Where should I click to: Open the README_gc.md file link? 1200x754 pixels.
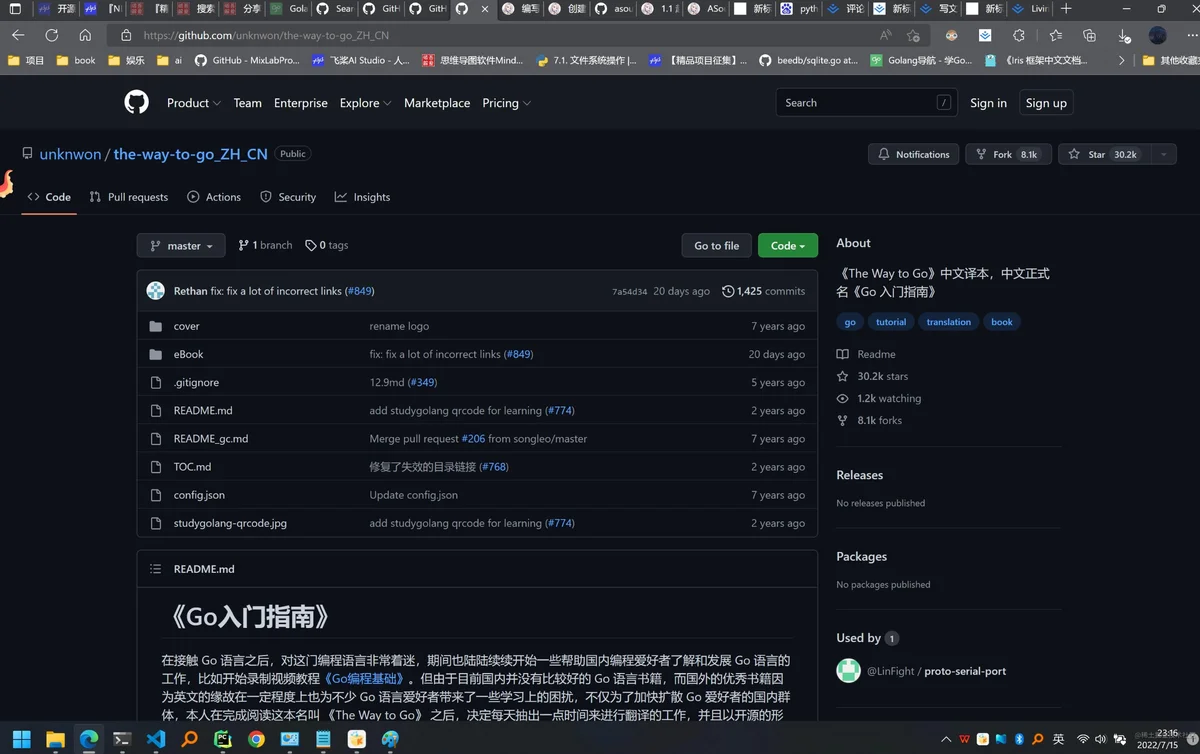click(211, 439)
